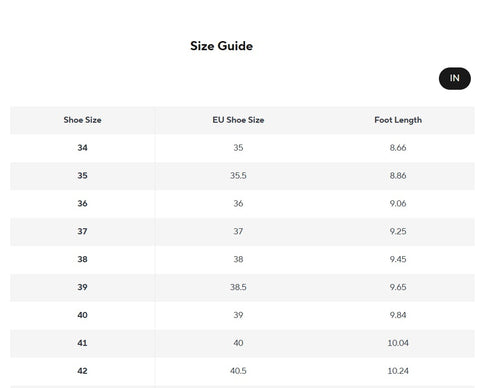Click shoe size 42 in first column
This screenshot has height=388, width=480.
82,371
